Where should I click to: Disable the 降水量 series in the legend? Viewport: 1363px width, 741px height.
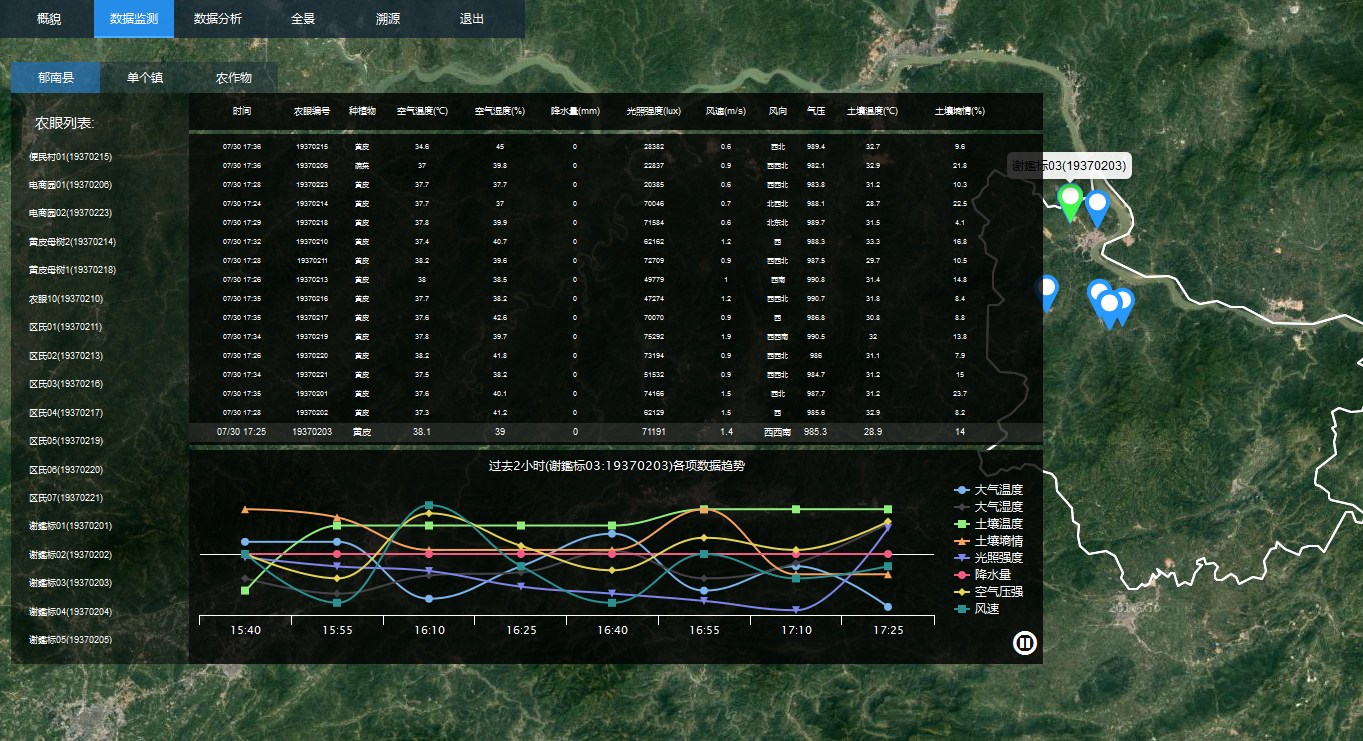[x=992, y=575]
